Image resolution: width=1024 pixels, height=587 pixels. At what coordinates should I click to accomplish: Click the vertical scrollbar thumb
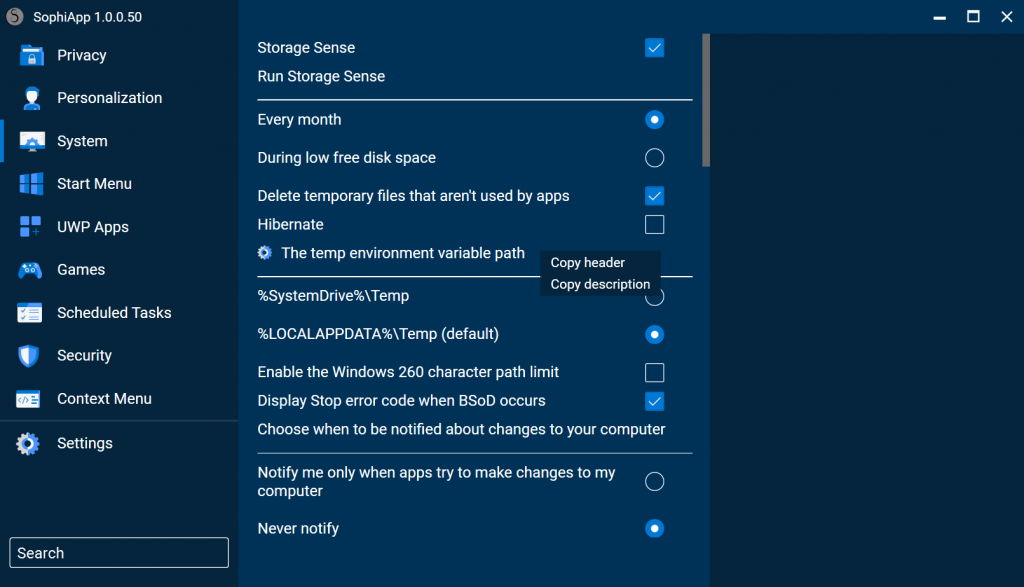pyautogui.click(x=706, y=100)
